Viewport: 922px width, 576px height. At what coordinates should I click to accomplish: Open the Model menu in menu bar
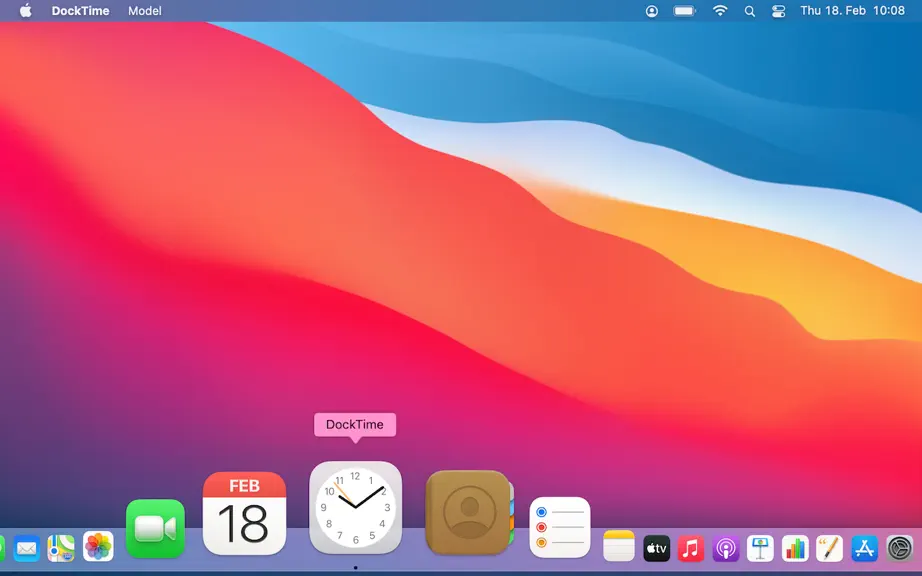coord(145,11)
